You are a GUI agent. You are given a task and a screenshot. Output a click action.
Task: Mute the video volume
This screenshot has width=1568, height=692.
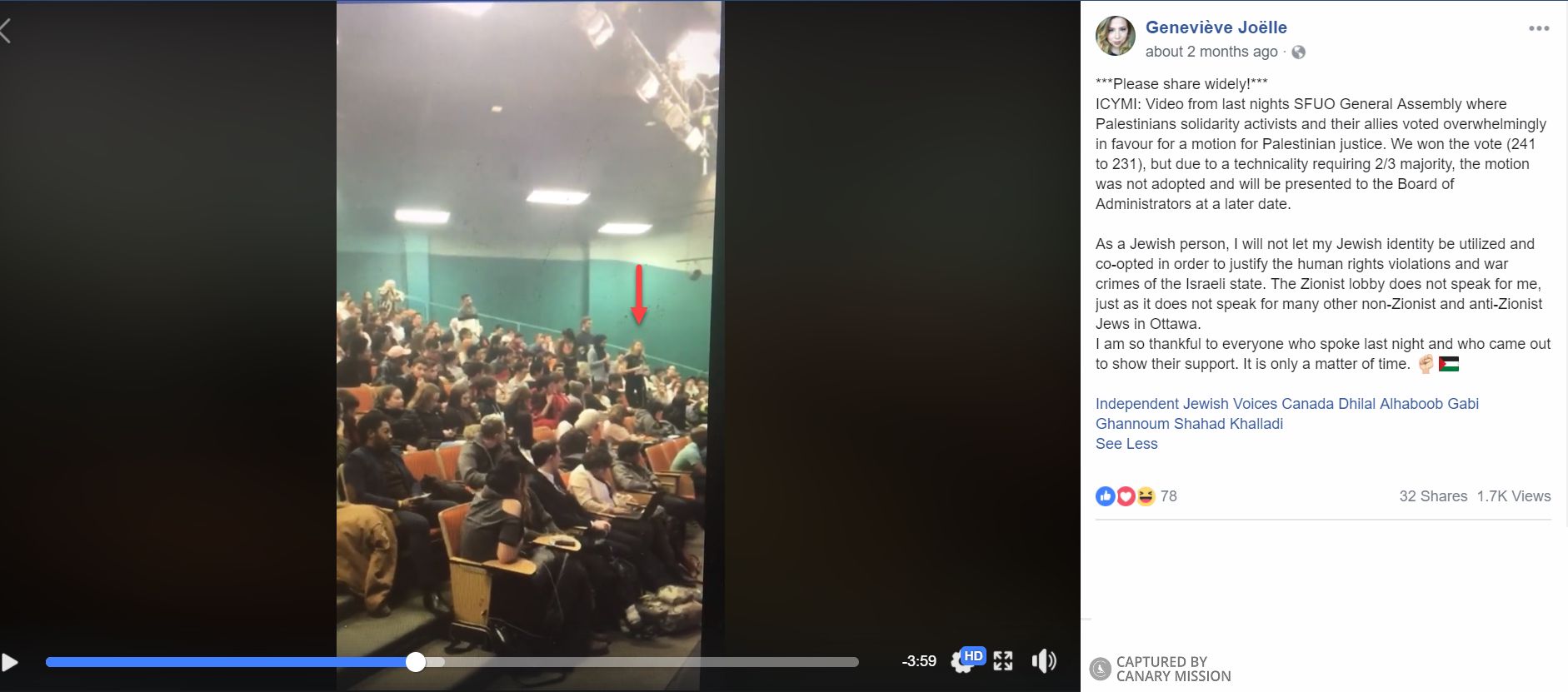pos(1043,661)
